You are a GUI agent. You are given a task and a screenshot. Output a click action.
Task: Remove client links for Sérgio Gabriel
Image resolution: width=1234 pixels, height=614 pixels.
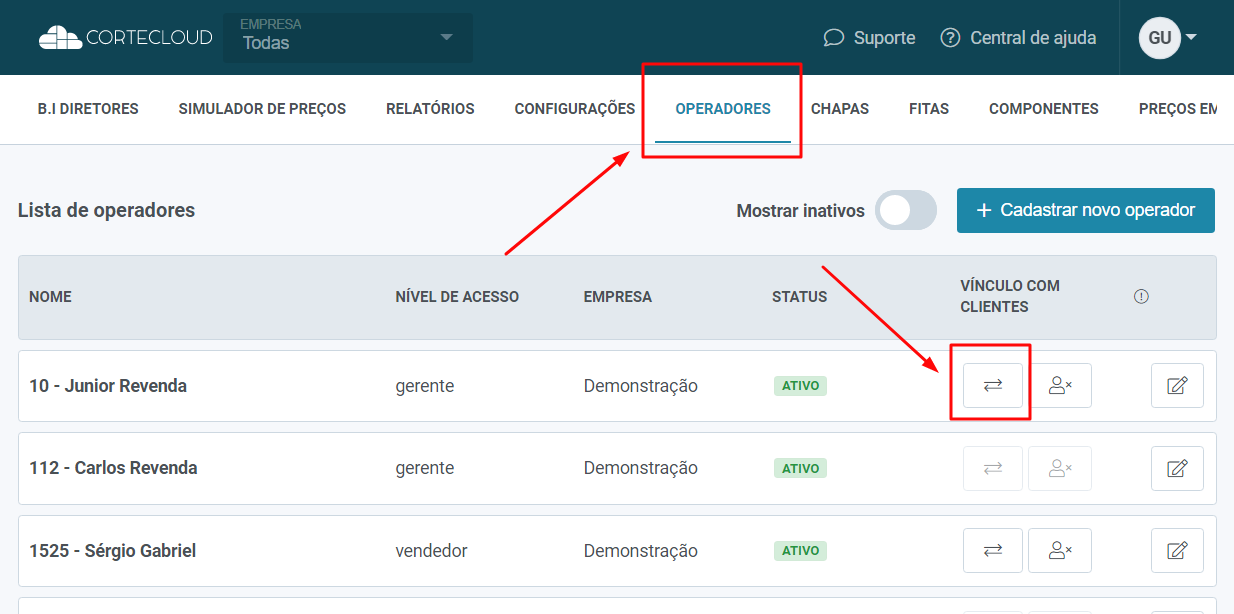tap(1060, 550)
